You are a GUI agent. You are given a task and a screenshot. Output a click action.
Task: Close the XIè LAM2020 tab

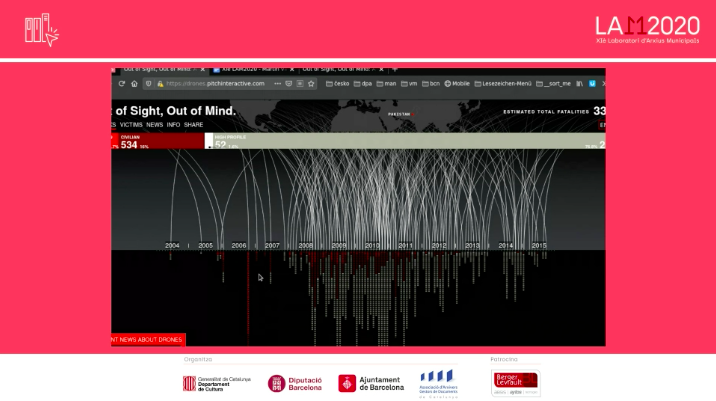click(x=292, y=69)
